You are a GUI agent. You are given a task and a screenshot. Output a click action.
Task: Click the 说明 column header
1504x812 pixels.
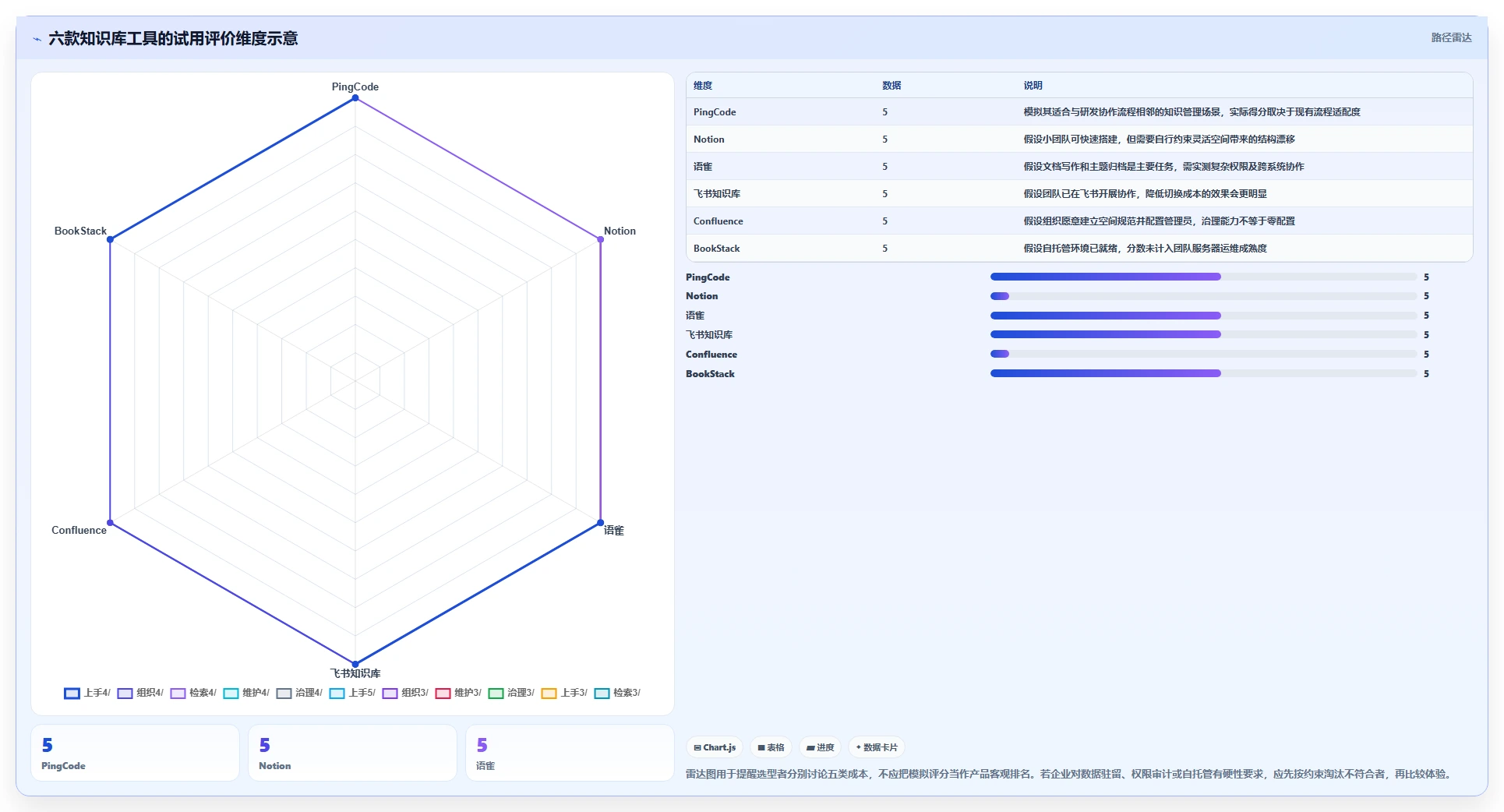pos(1033,86)
